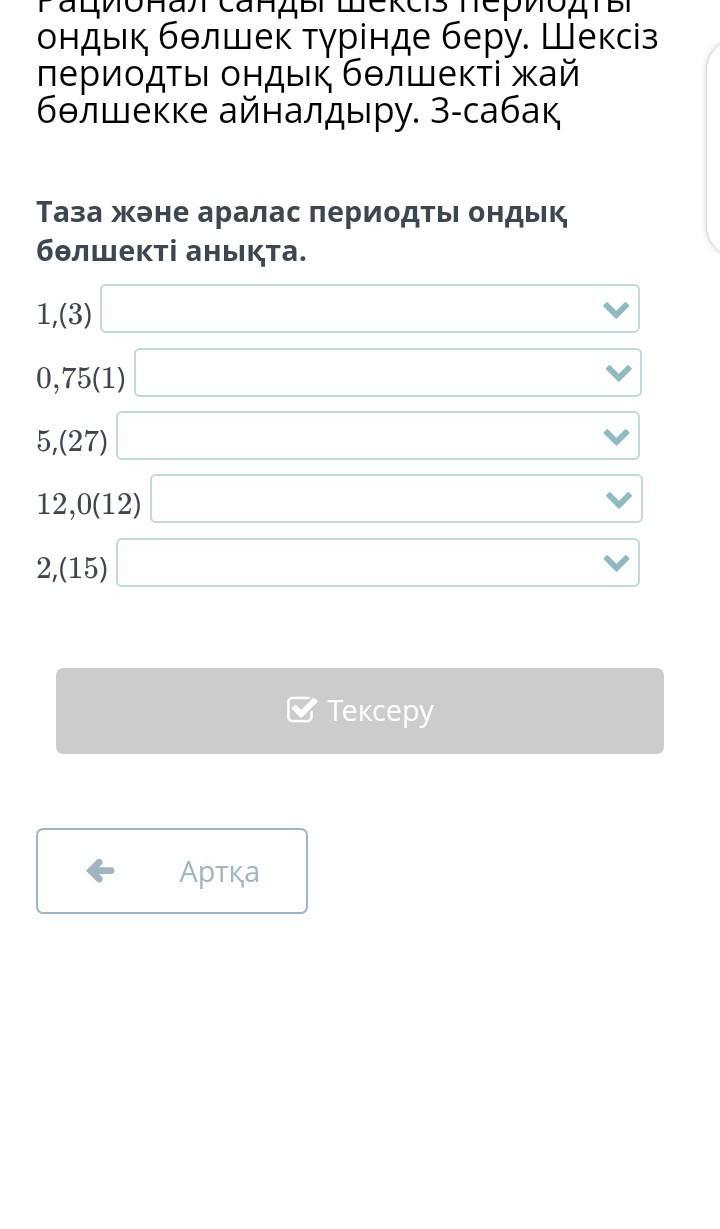Image resolution: width=720 pixels, height=1229 pixels.
Task: Click the chevron arrow in the 5,(27) row
Action: (x=617, y=436)
